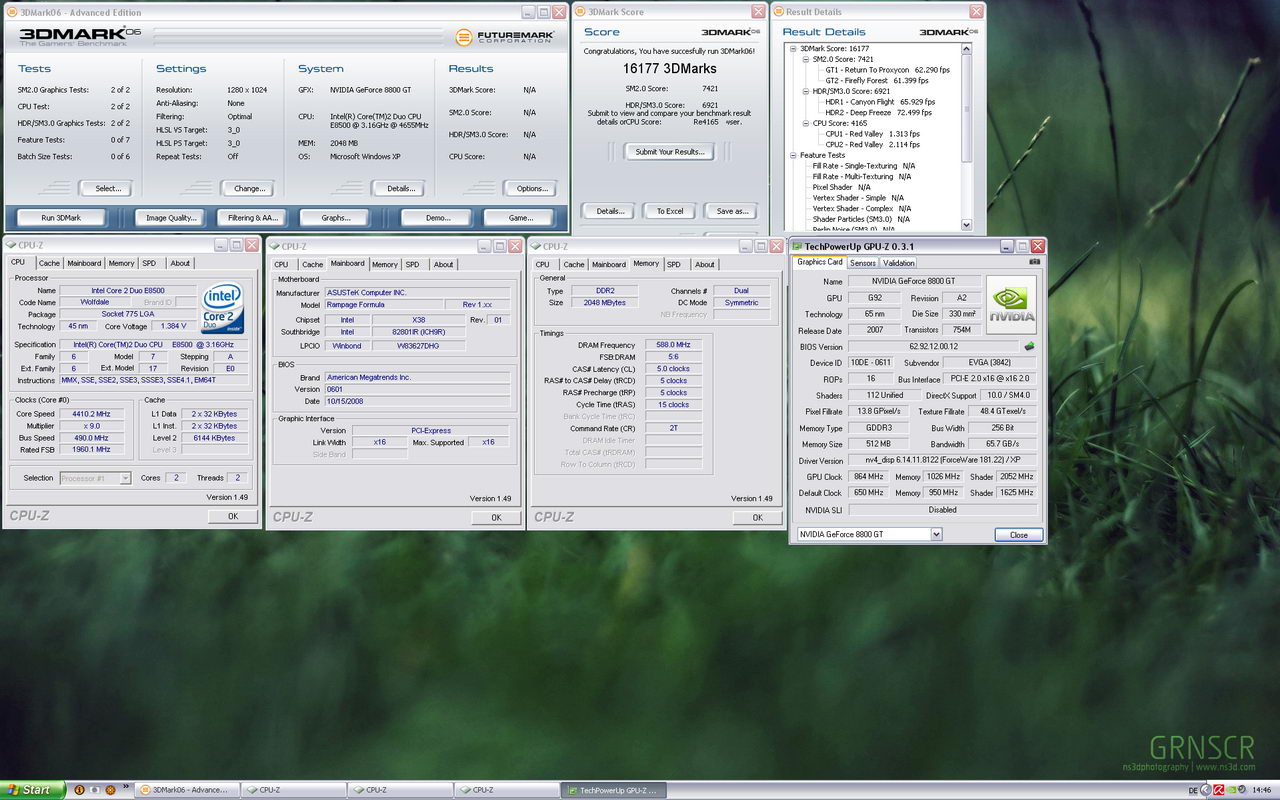The width and height of the screenshot is (1280, 800).
Task: Click Demo button in 3DMark06
Action: [x=436, y=217]
